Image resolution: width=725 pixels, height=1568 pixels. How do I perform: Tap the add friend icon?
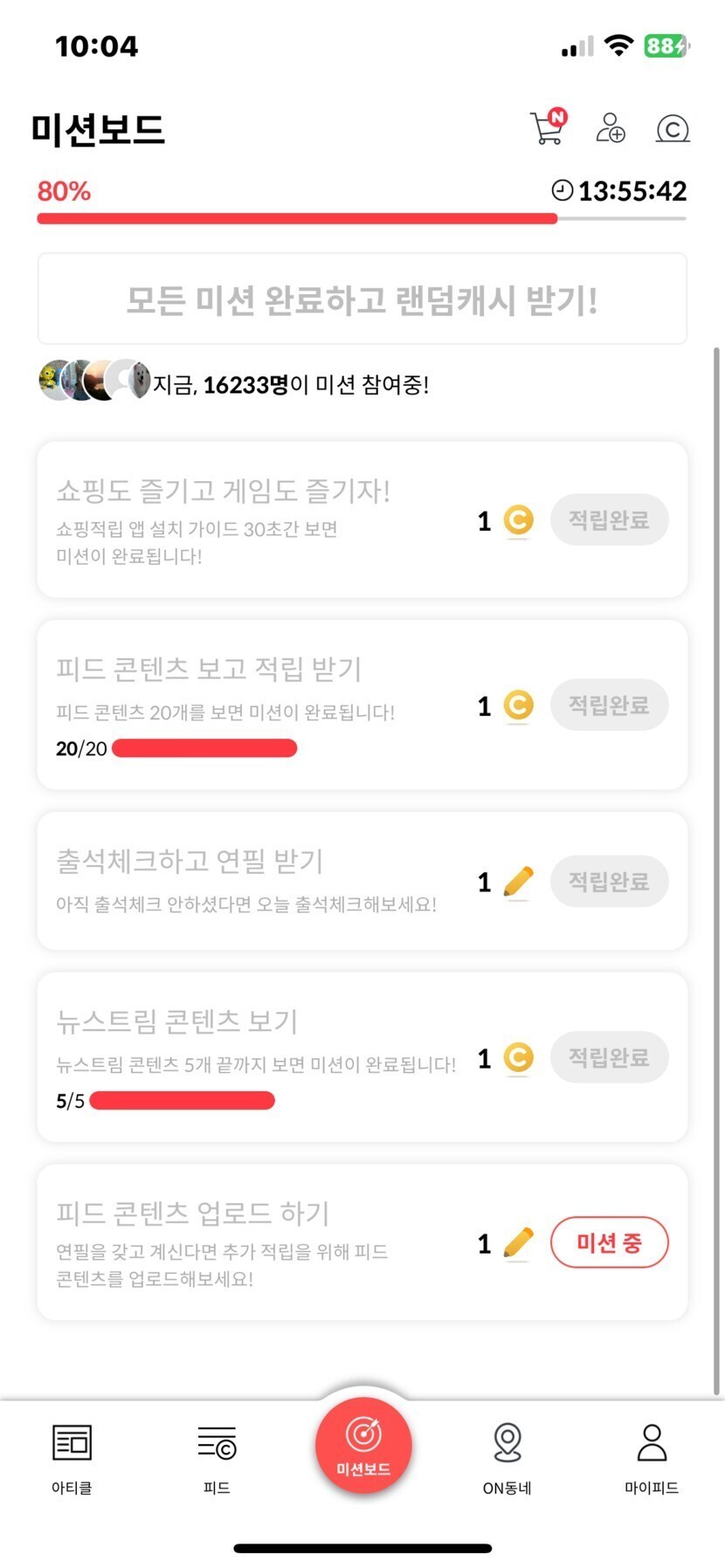pos(610,127)
